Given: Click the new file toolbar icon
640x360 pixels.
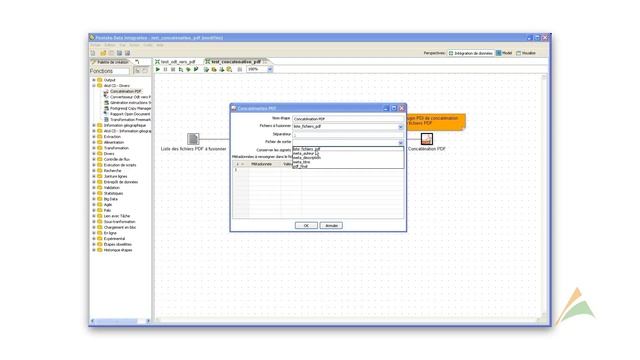Looking at the screenshot, I should [93, 53].
